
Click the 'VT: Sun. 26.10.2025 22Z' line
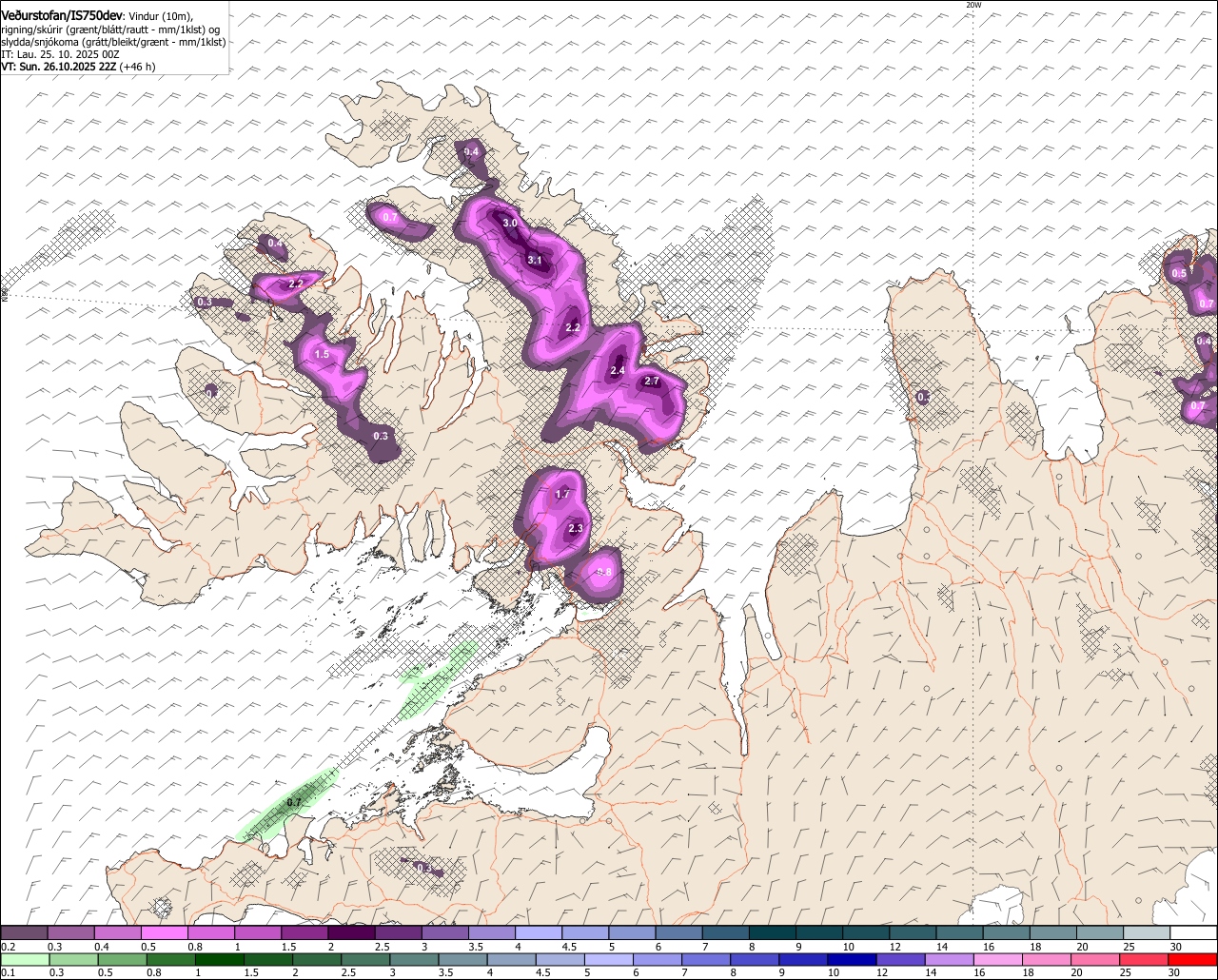coord(57,67)
